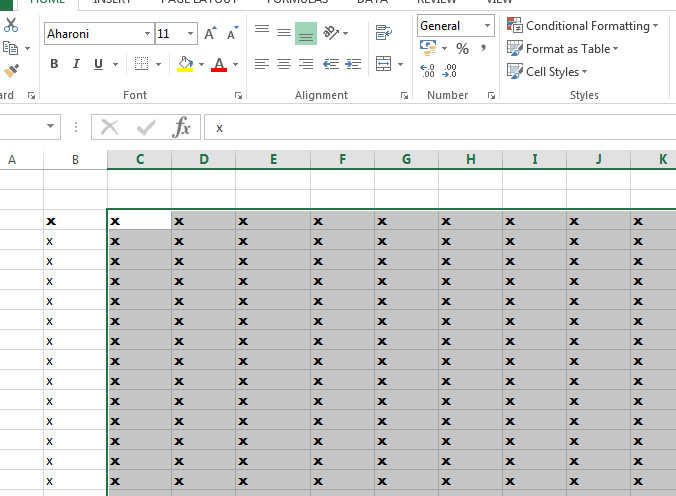Open the Conditional Formatting menu

tap(582, 26)
